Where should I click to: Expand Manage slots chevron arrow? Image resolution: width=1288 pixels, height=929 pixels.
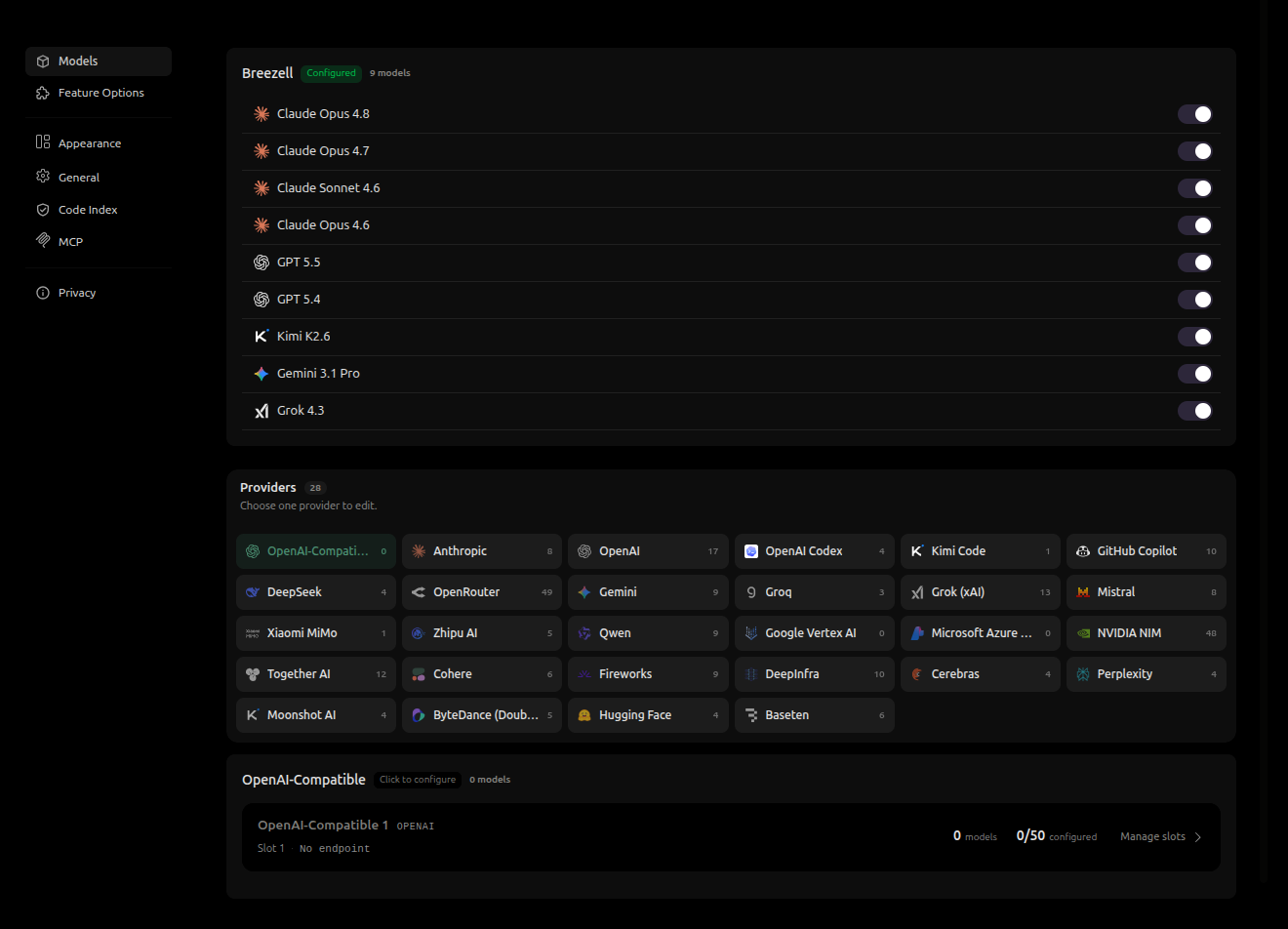[x=1198, y=837]
